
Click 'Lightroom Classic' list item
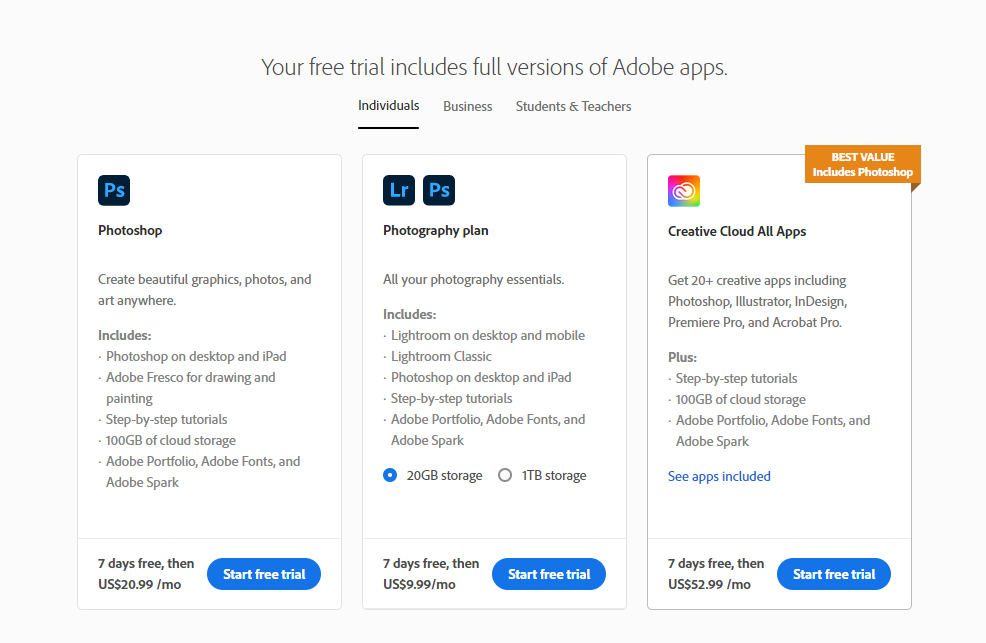441,356
